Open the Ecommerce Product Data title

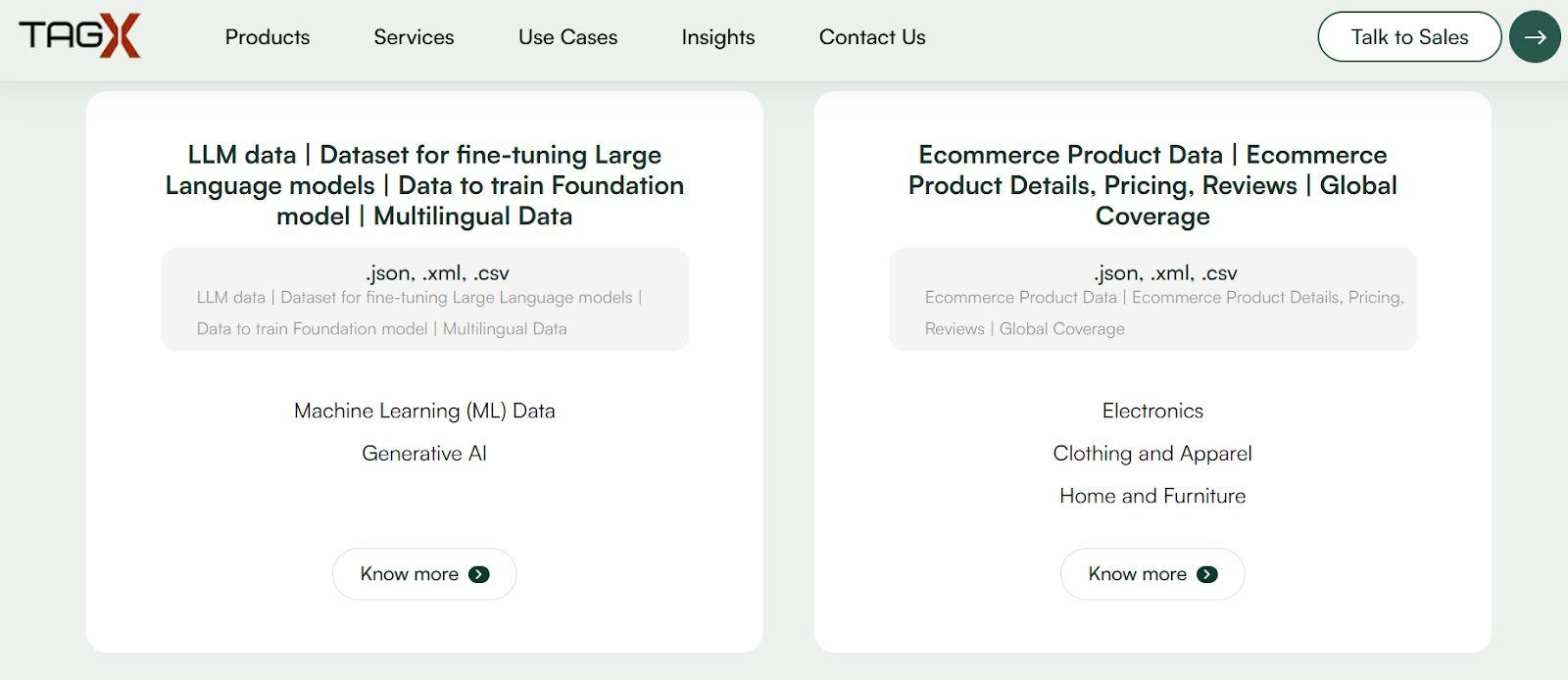pos(1152,185)
